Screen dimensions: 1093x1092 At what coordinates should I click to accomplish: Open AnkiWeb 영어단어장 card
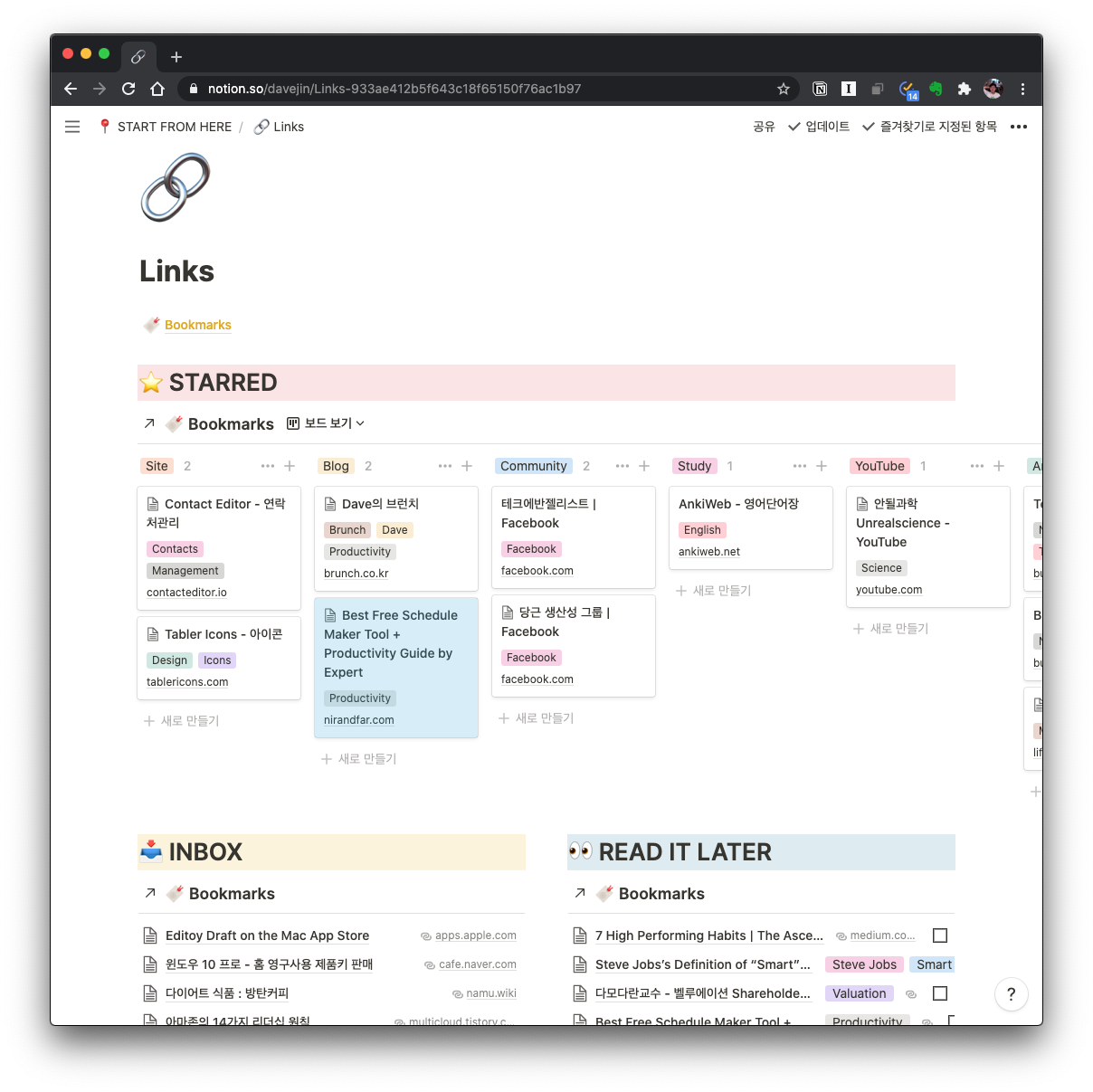point(751,528)
